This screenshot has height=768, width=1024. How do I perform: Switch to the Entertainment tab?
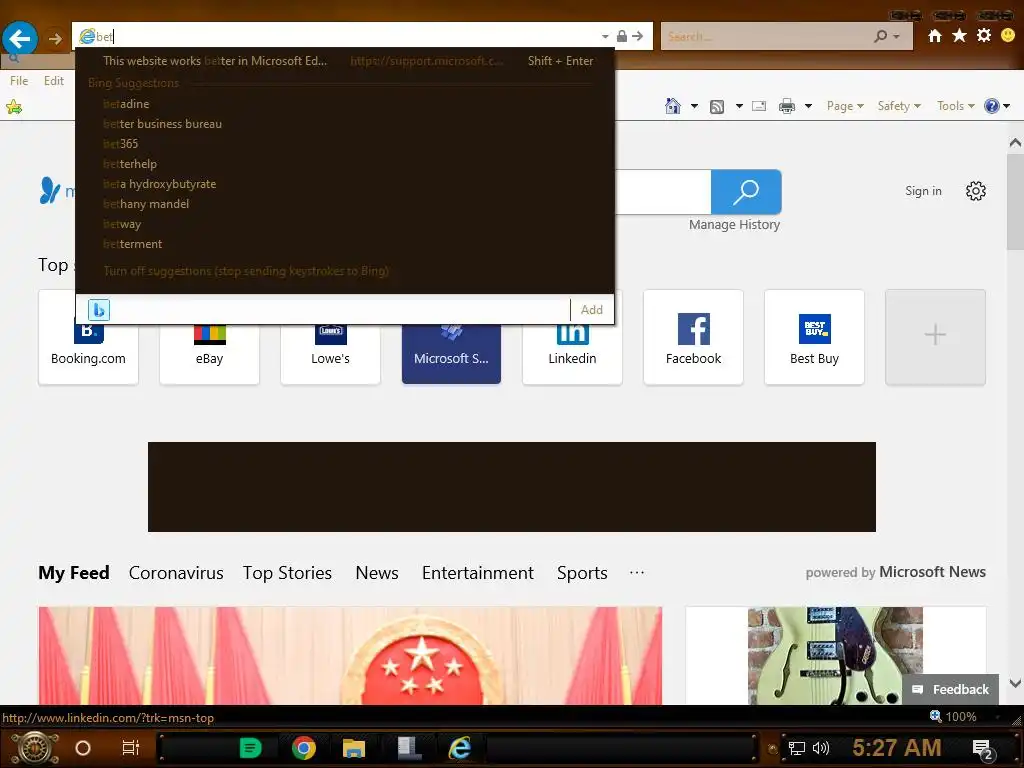pyautogui.click(x=477, y=573)
